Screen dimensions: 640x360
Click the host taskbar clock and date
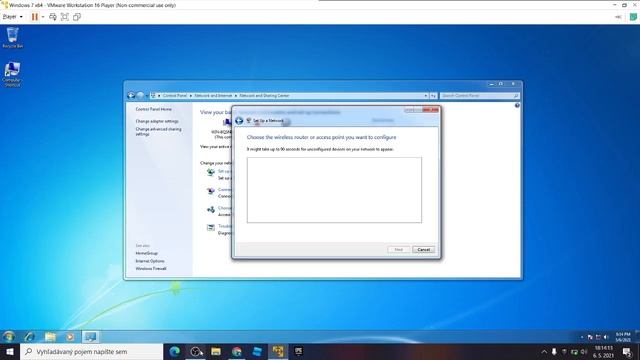click(604, 351)
